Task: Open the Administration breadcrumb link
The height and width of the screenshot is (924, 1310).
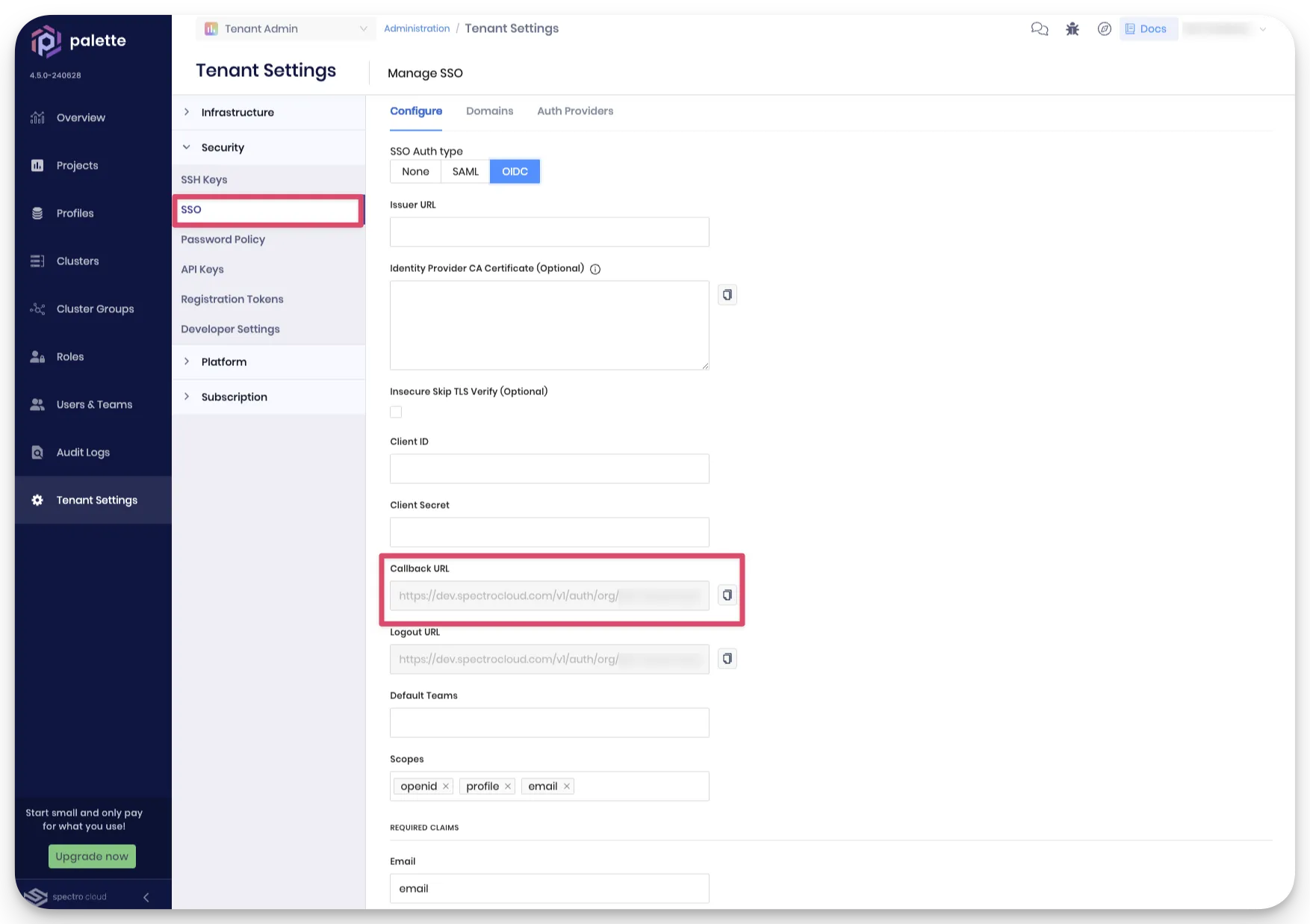Action: tap(416, 28)
